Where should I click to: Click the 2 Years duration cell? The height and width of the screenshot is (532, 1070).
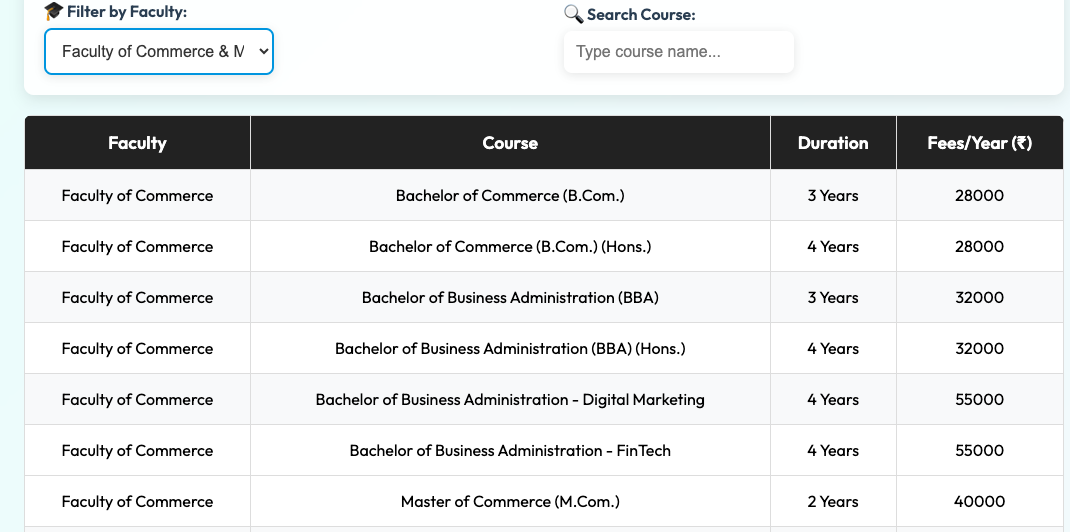point(833,501)
